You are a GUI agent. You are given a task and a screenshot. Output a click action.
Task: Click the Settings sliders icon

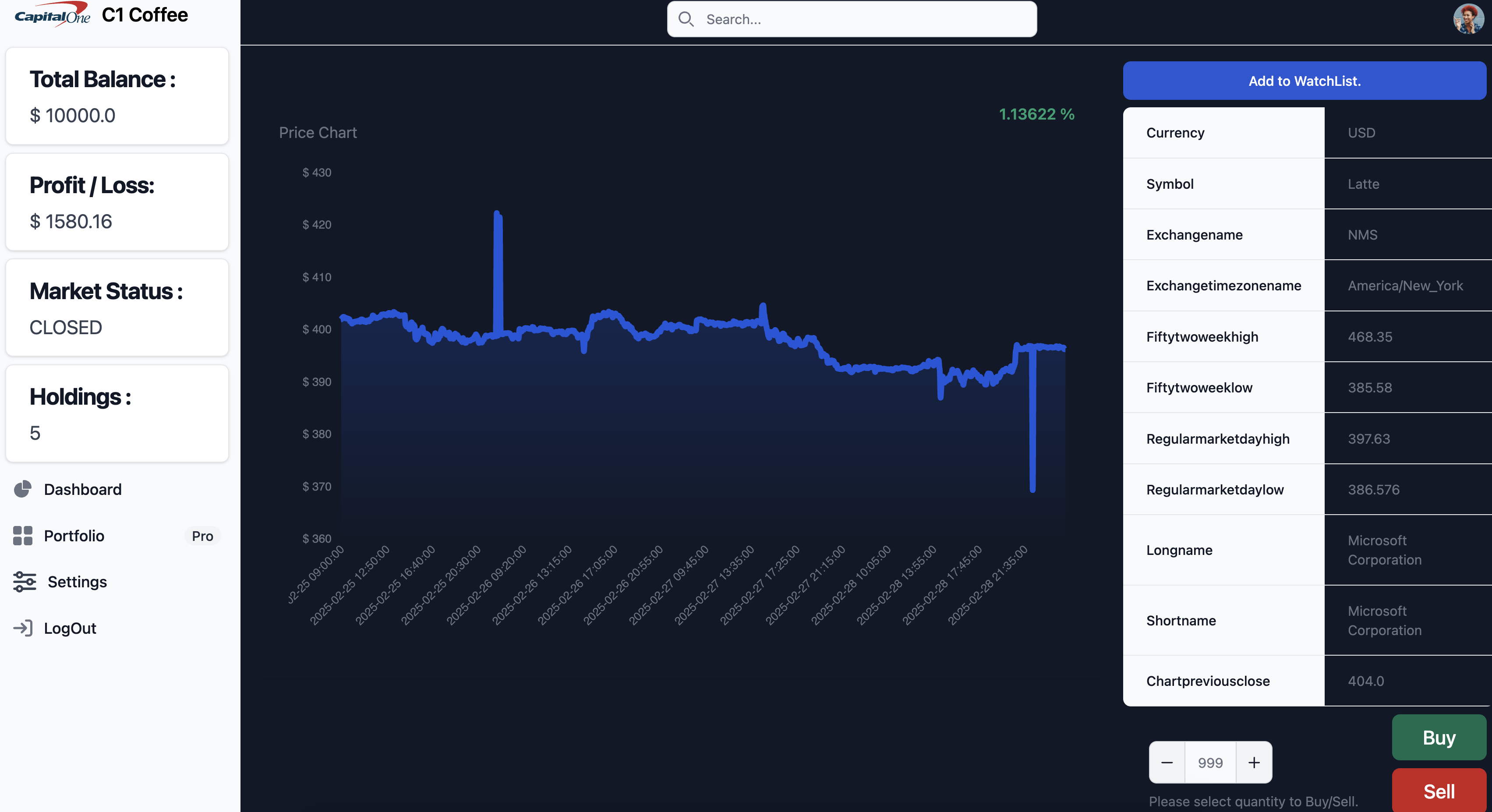coord(25,582)
